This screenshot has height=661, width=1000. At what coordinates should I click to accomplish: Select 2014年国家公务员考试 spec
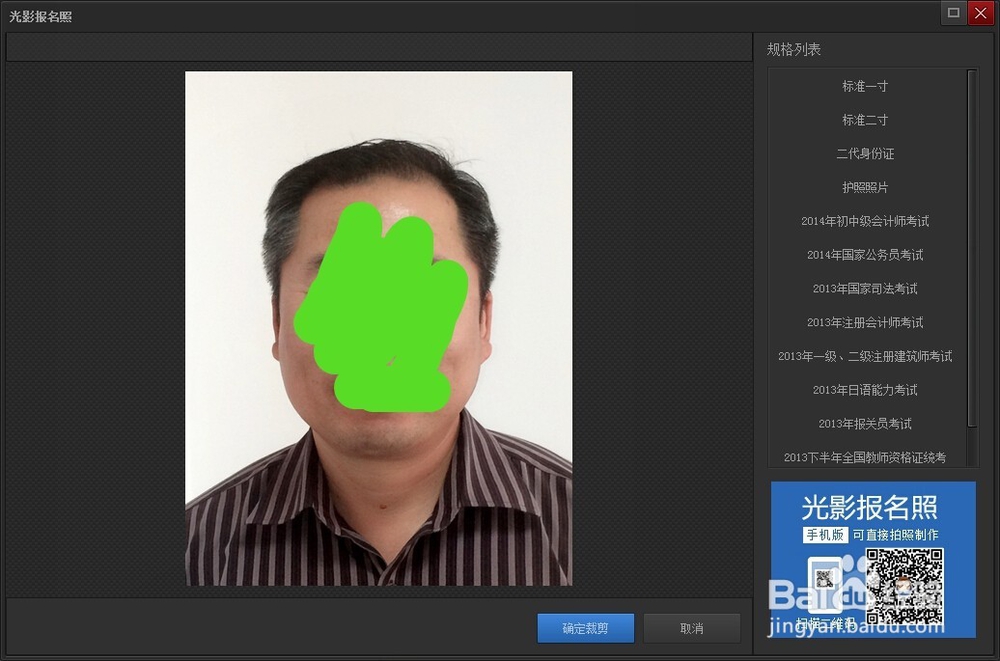click(865, 255)
